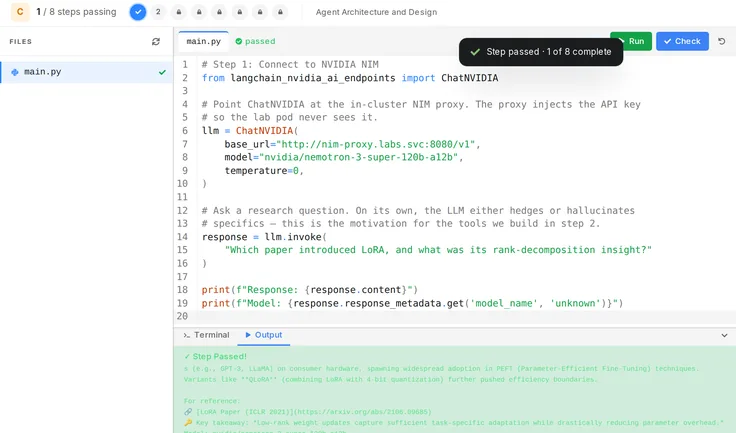Click the passed status indicator
This screenshot has width=736, height=433.
255,41
